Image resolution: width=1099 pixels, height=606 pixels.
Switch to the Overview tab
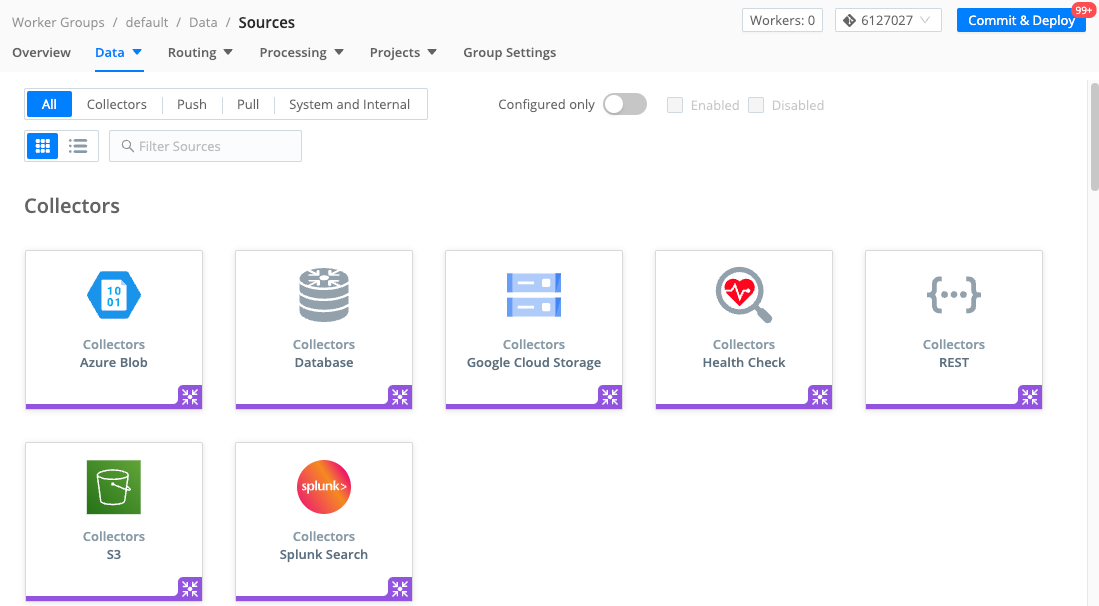click(x=41, y=52)
